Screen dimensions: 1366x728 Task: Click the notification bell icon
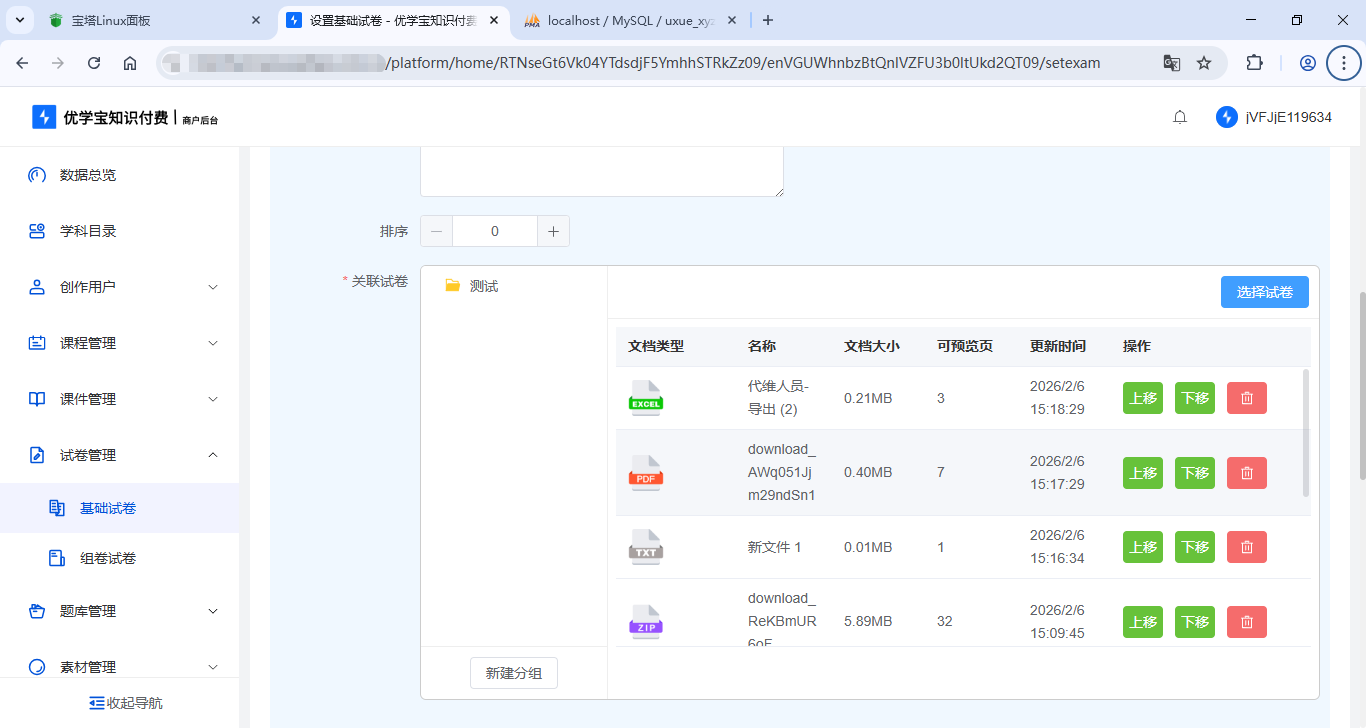(1180, 117)
